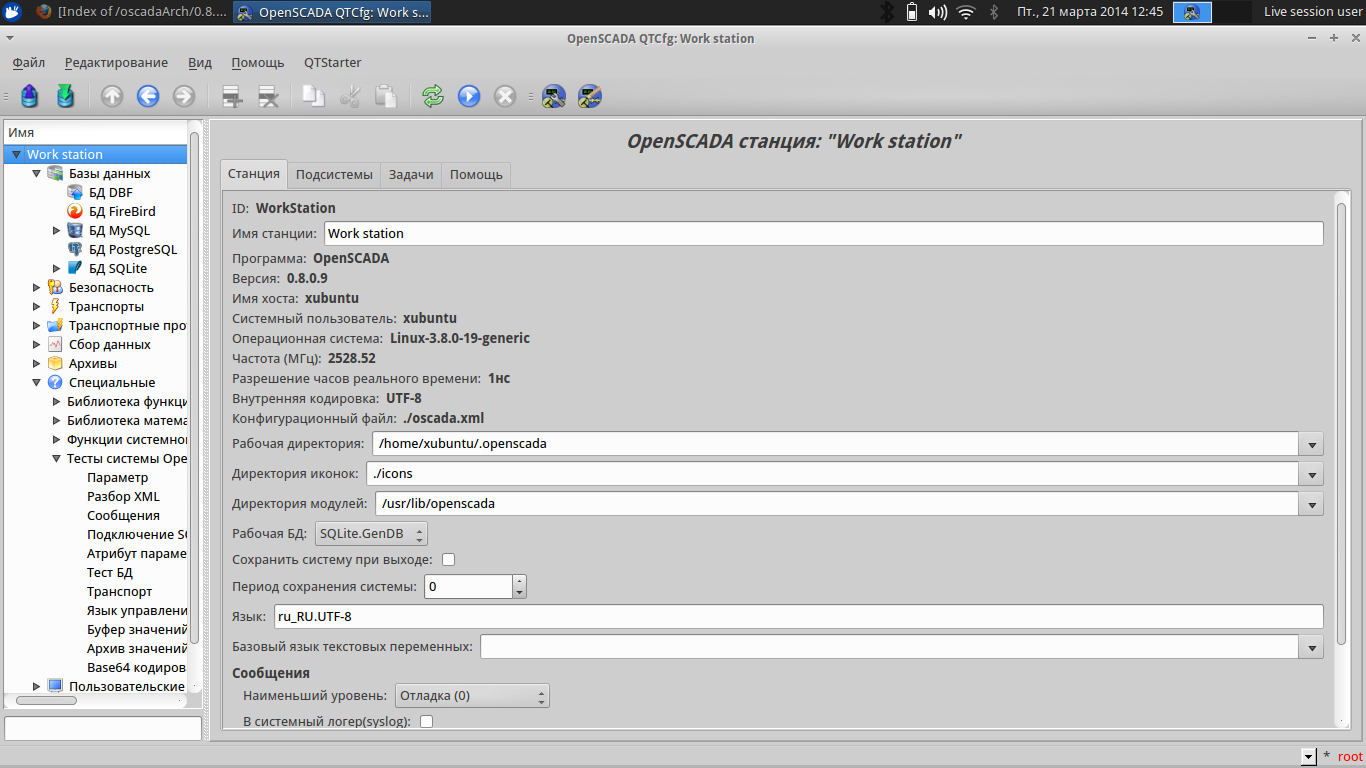Screen dimensions: 1366x768
Task: Select 'Разбор XML' in the tree
Action: (x=123, y=497)
